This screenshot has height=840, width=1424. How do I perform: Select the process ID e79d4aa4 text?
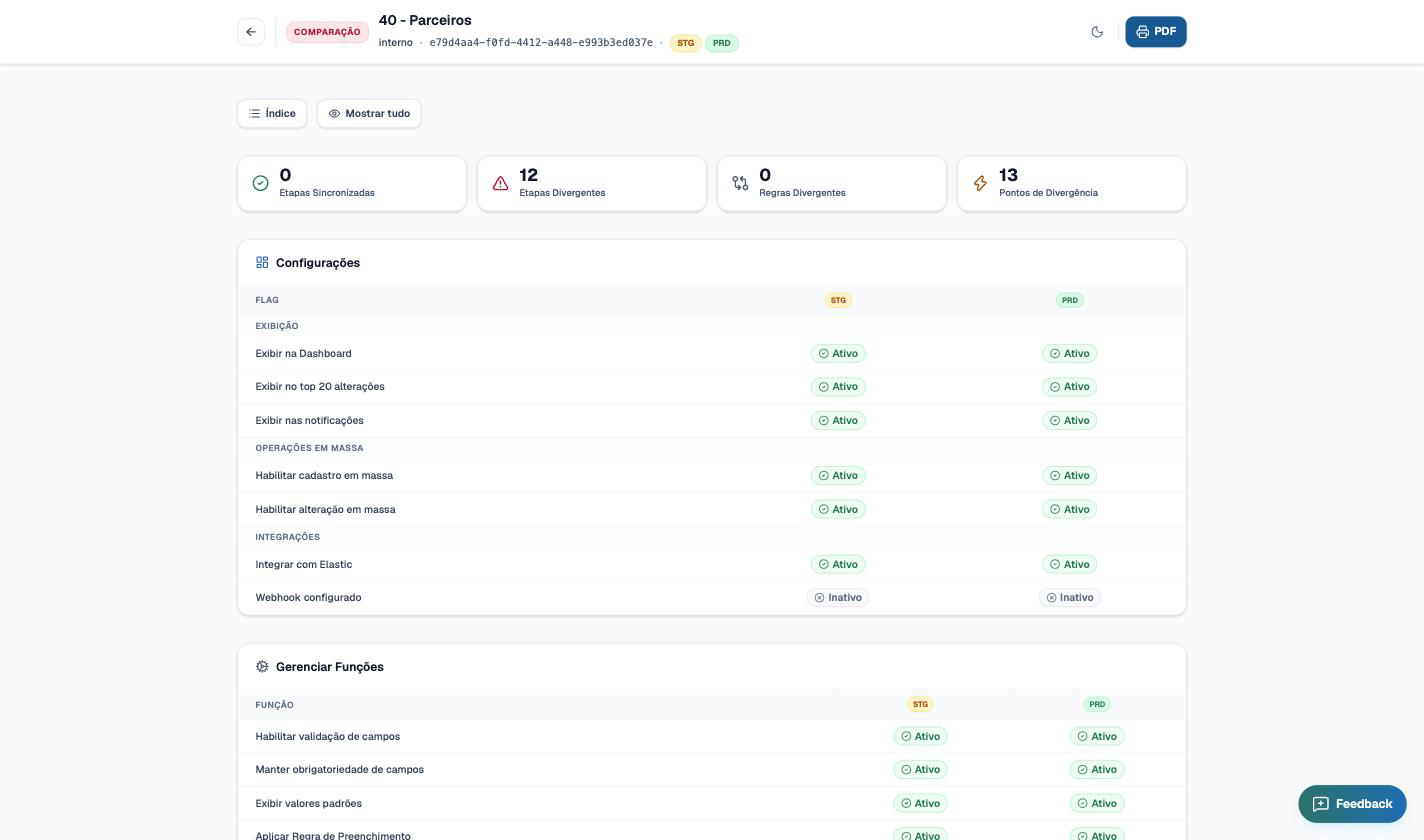pos(541,43)
